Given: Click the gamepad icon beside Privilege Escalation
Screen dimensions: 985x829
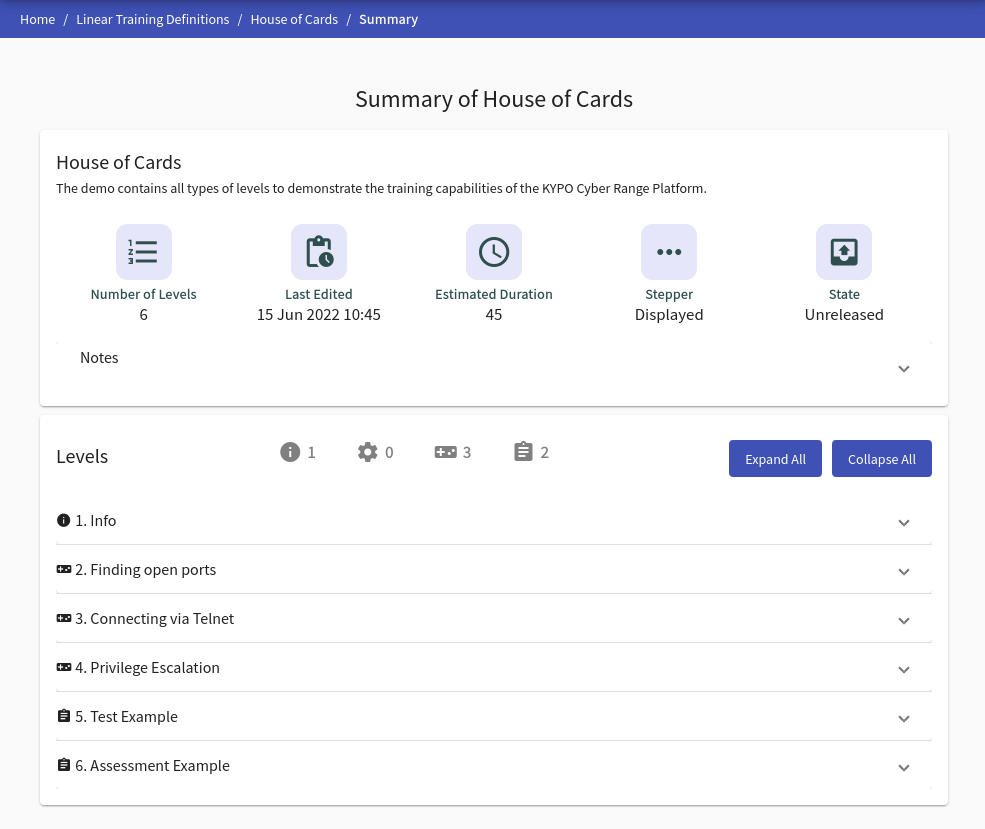Looking at the screenshot, I should coord(63,667).
